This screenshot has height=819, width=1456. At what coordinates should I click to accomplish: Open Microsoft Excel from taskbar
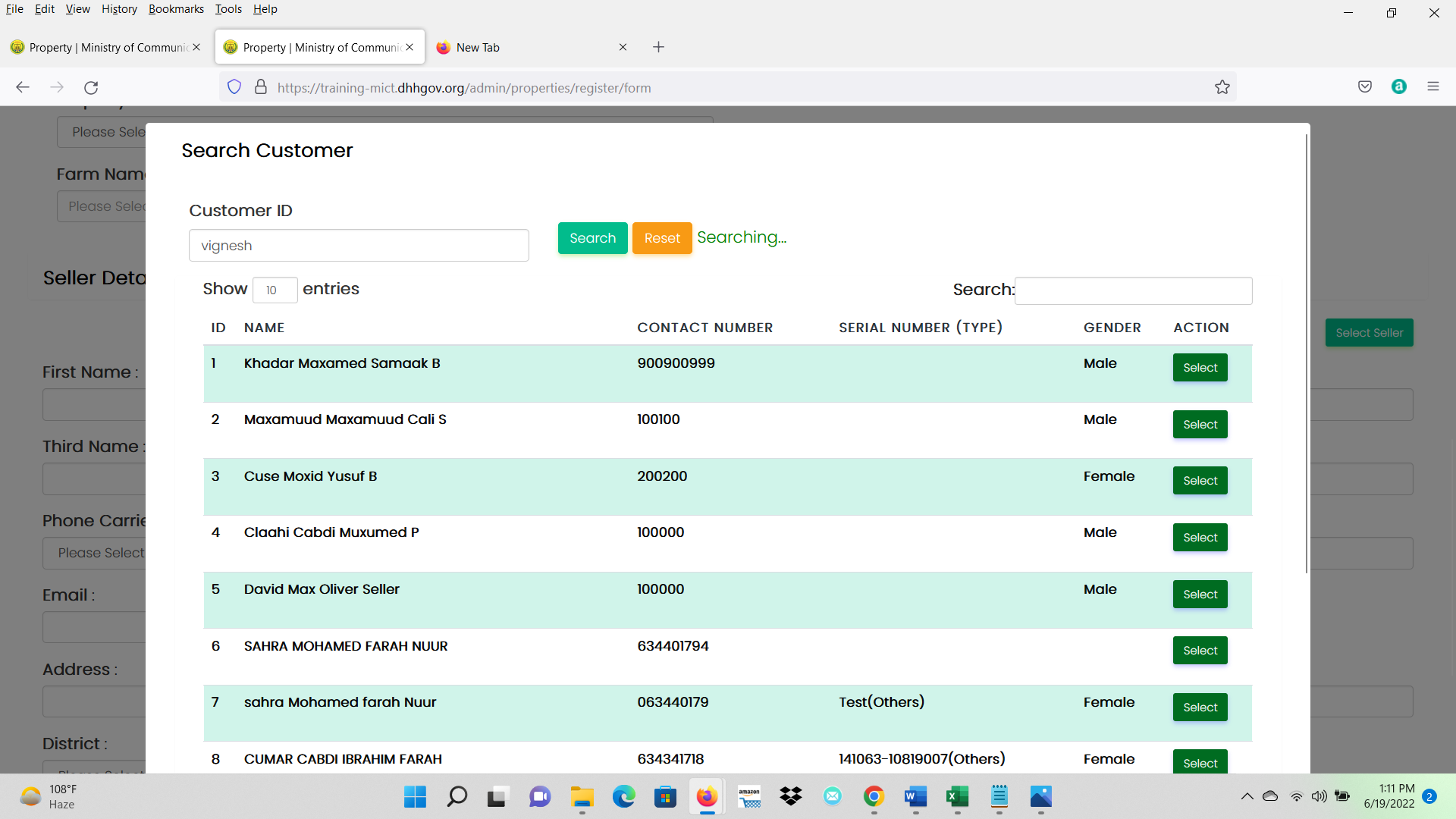pos(957,796)
